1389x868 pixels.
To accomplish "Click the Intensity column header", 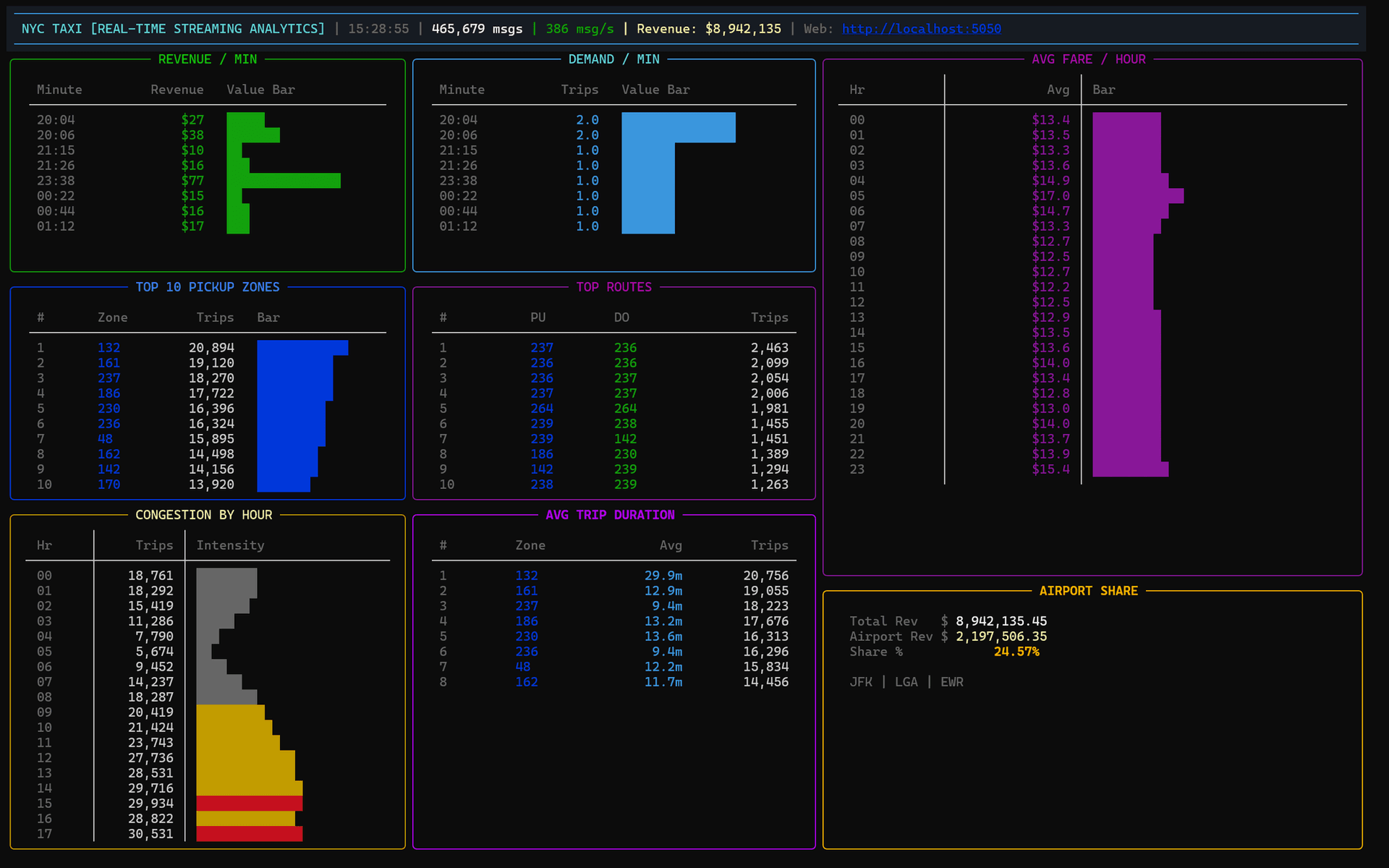I will [x=230, y=545].
